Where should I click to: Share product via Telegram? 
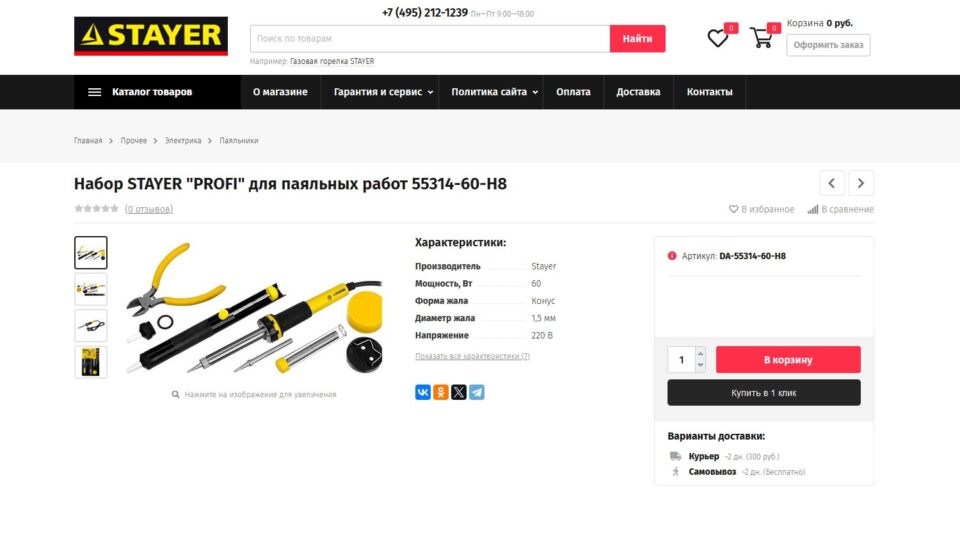[x=477, y=392]
